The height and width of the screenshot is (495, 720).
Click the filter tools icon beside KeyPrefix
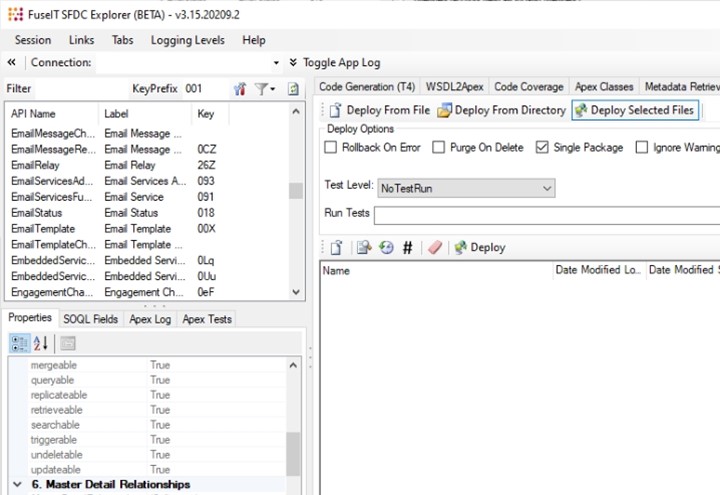pyautogui.click(x=240, y=89)
